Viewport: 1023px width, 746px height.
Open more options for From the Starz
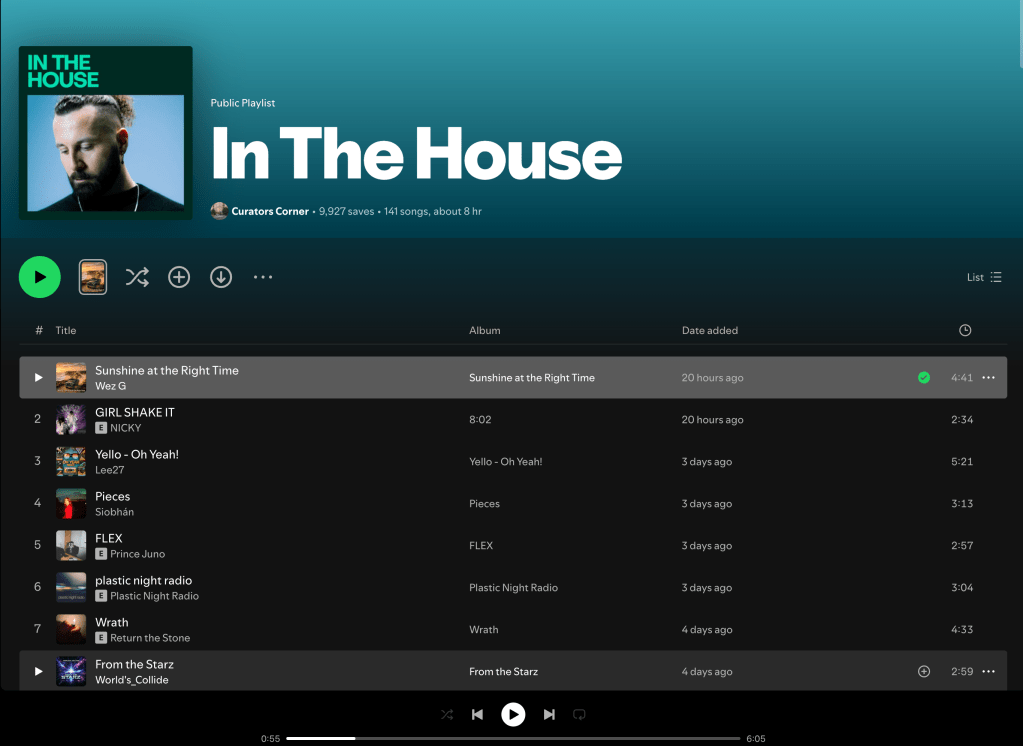(988, 671)
